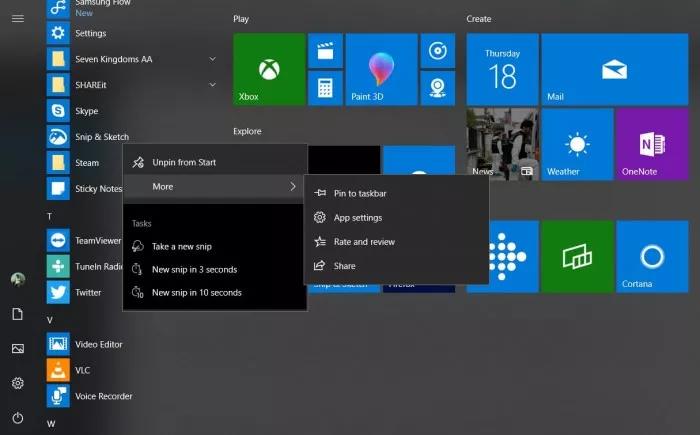Open Pictures from the Start rail
Viewport: 700px width, 435px height.
coord(18,348)
